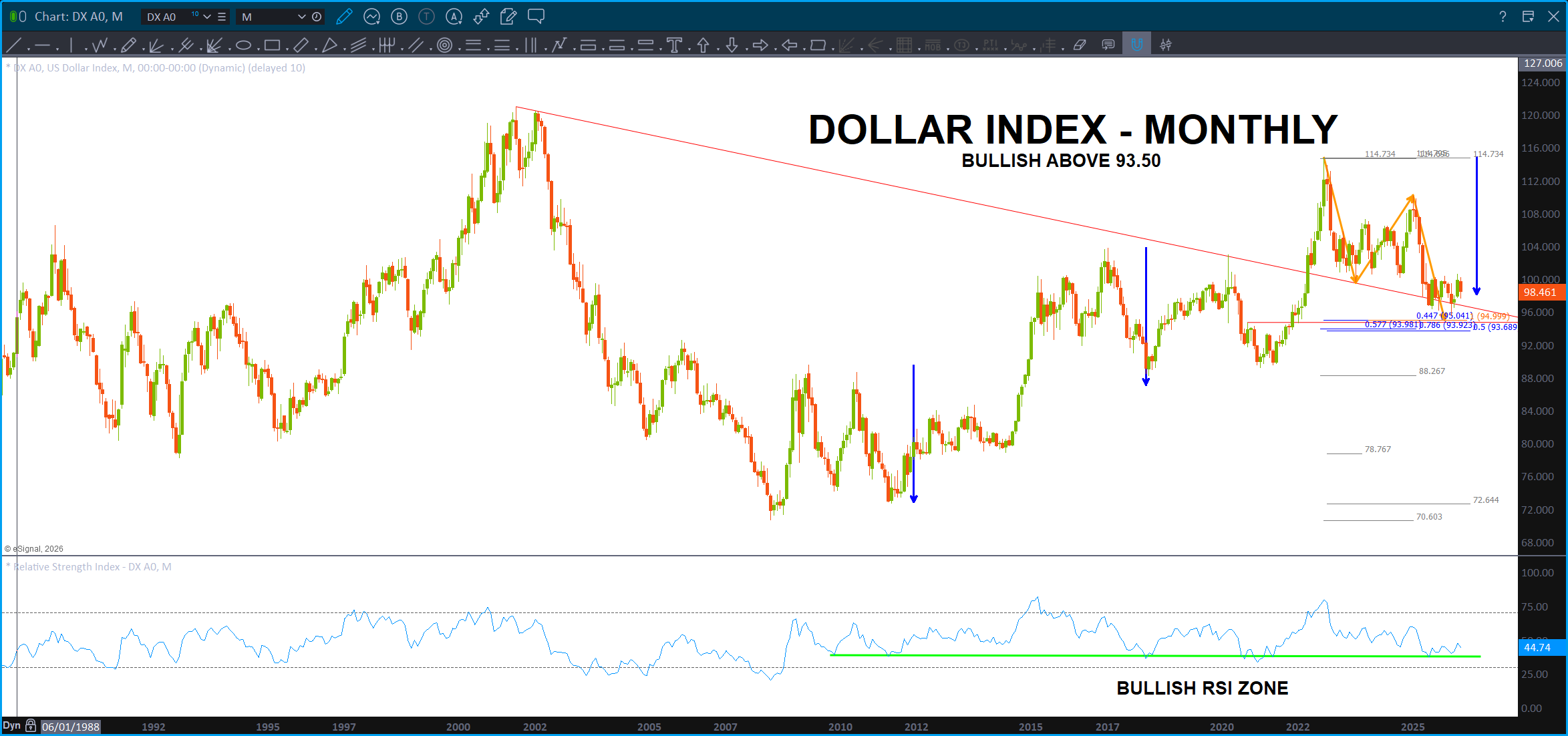
Task: Open the M interval dropdown
Action: [301, 17]
